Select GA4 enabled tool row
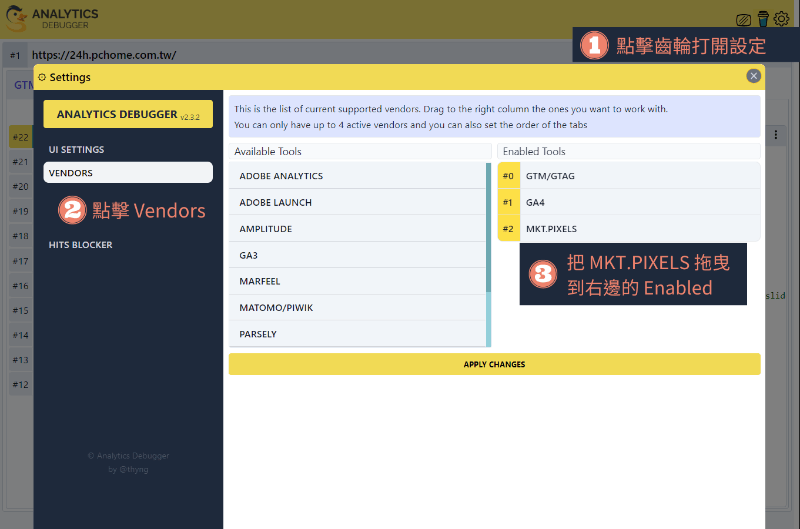This screenshot has height=529, width=800. point(629,203)
